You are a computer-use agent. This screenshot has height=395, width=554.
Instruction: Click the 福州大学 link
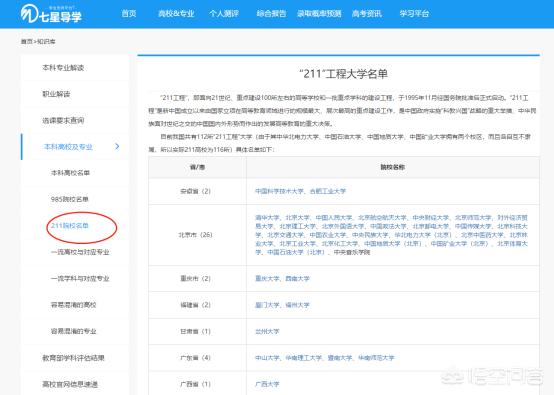(x=297, y=305)
